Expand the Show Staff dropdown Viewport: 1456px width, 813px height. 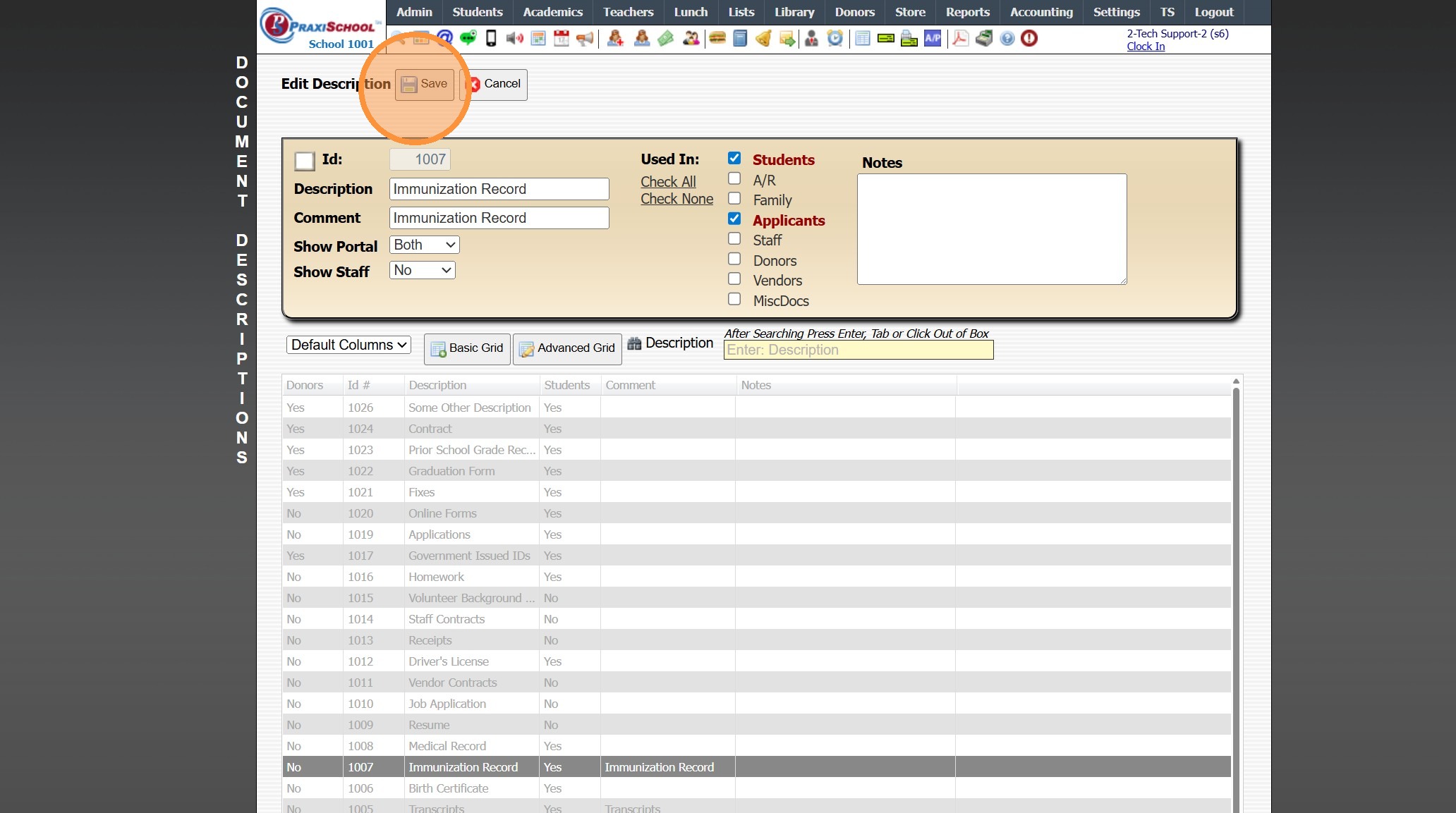(x=422, y=270)
